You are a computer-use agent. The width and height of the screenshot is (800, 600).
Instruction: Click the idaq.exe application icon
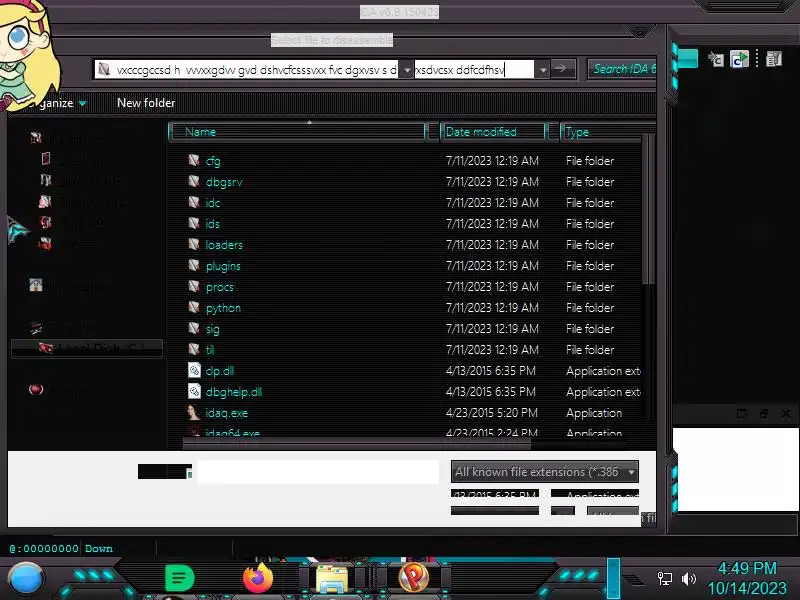[x=194, y=412]
